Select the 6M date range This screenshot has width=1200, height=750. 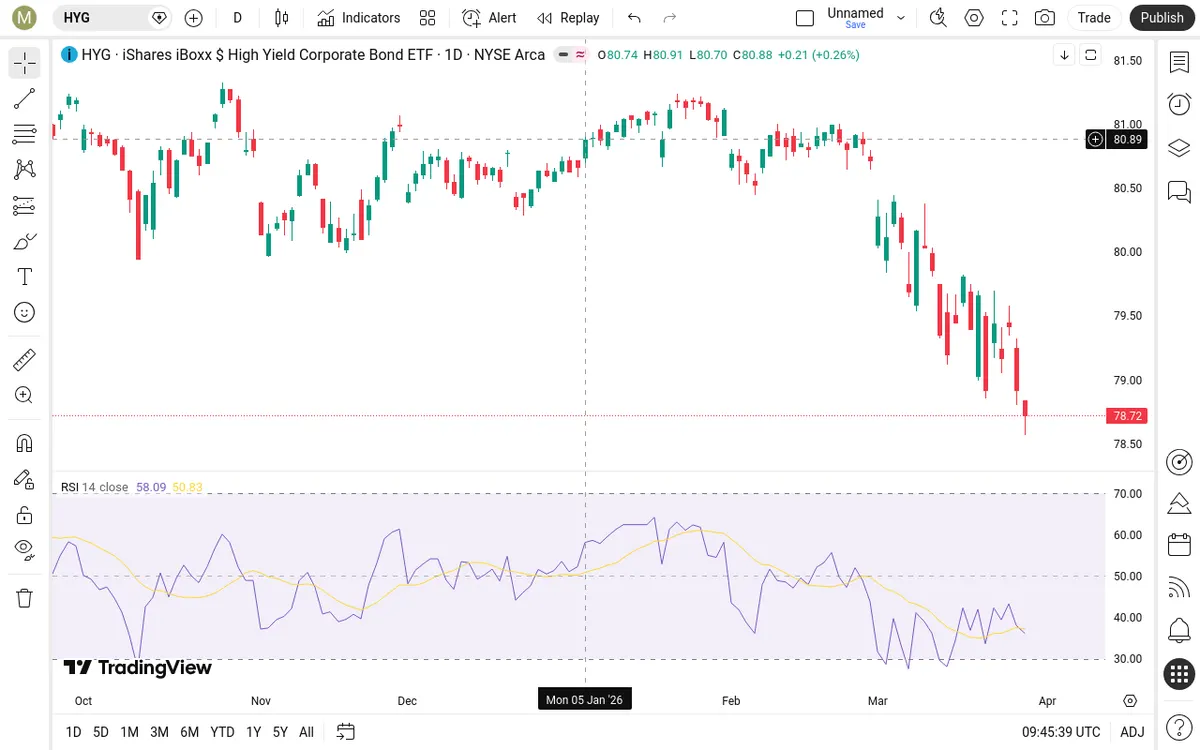click(x=189, y=732)
